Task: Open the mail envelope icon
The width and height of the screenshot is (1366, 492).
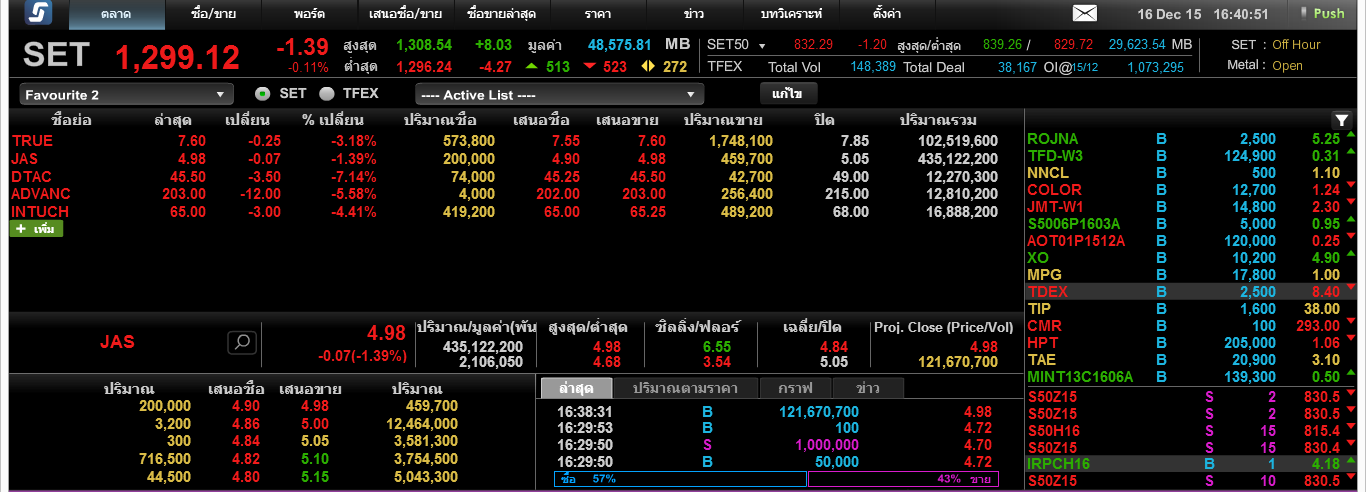Action: (1084, 13)
